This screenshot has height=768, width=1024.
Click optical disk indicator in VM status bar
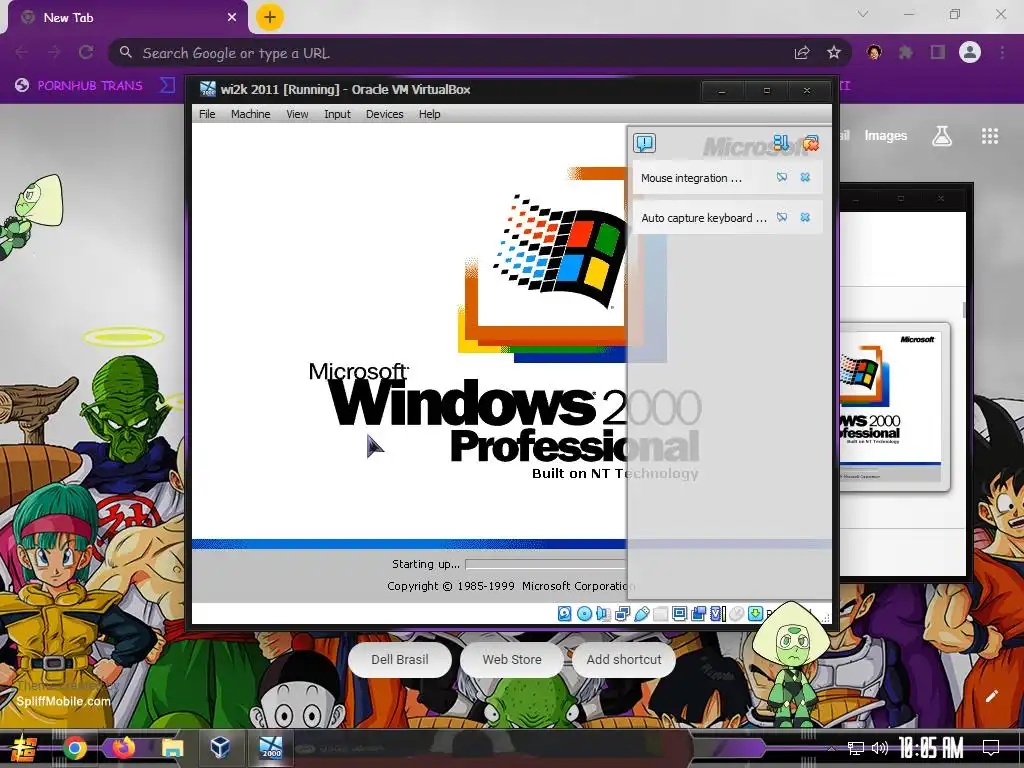584,613
